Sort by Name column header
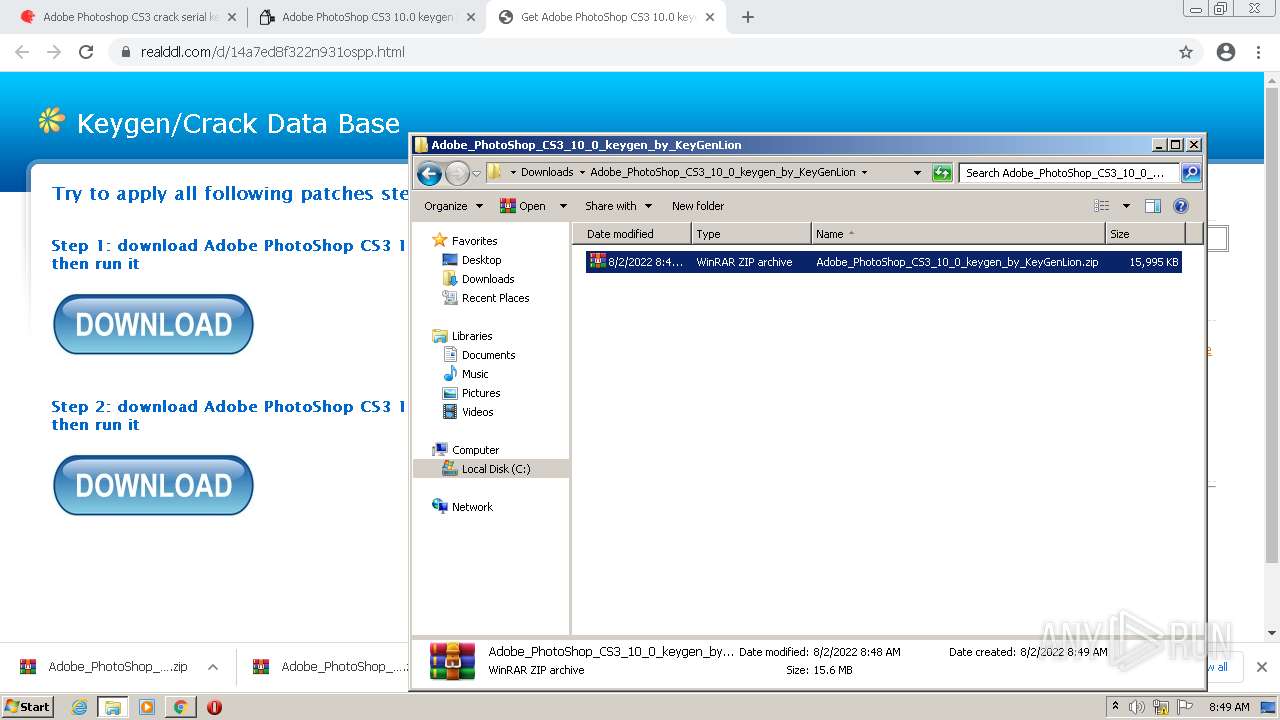The image size is (1280, 720). [958, 234]
